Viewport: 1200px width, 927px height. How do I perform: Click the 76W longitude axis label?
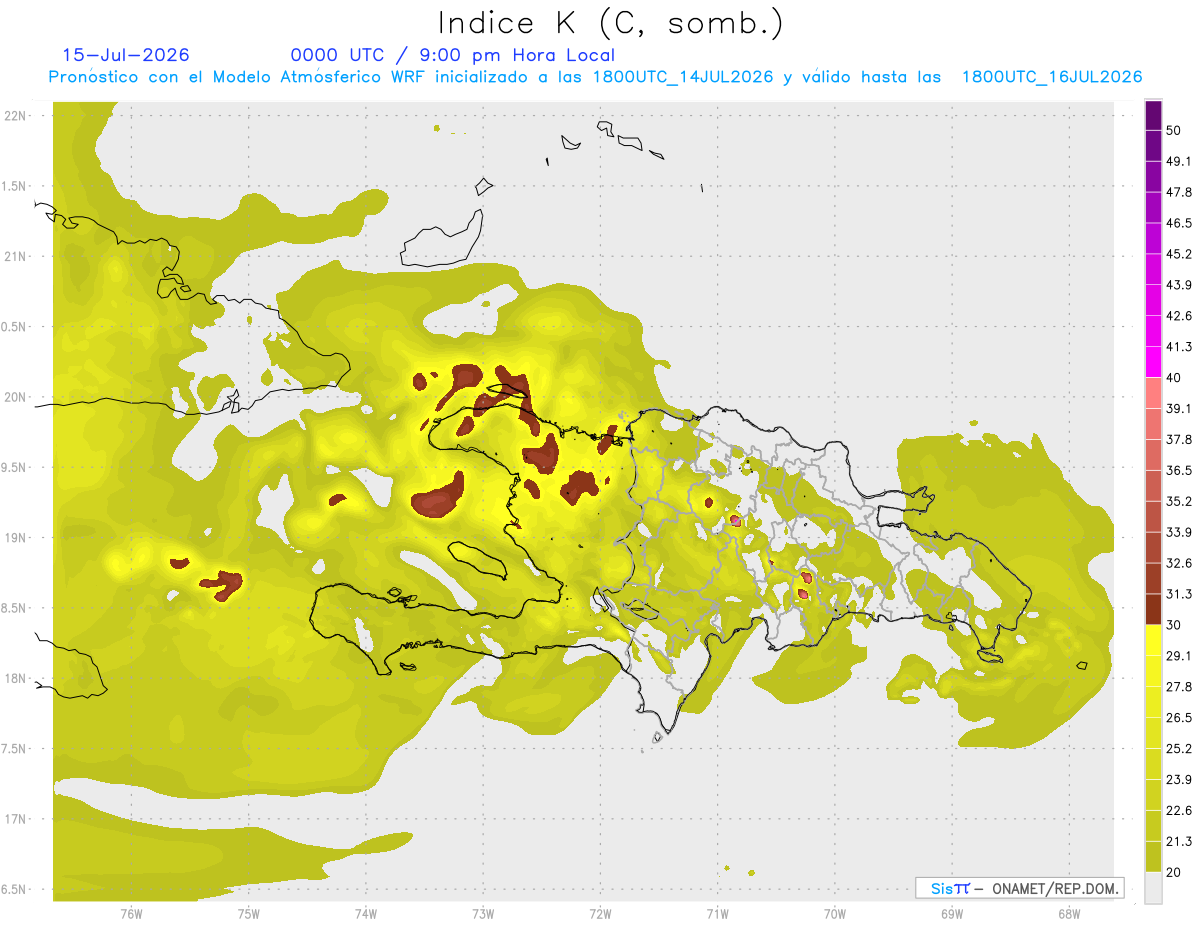tap(131, 913)
